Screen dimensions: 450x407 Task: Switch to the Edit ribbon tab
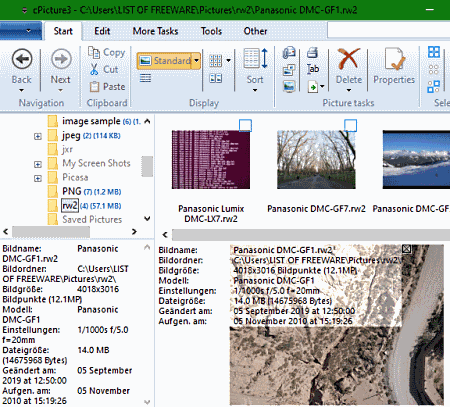point(102,31)
